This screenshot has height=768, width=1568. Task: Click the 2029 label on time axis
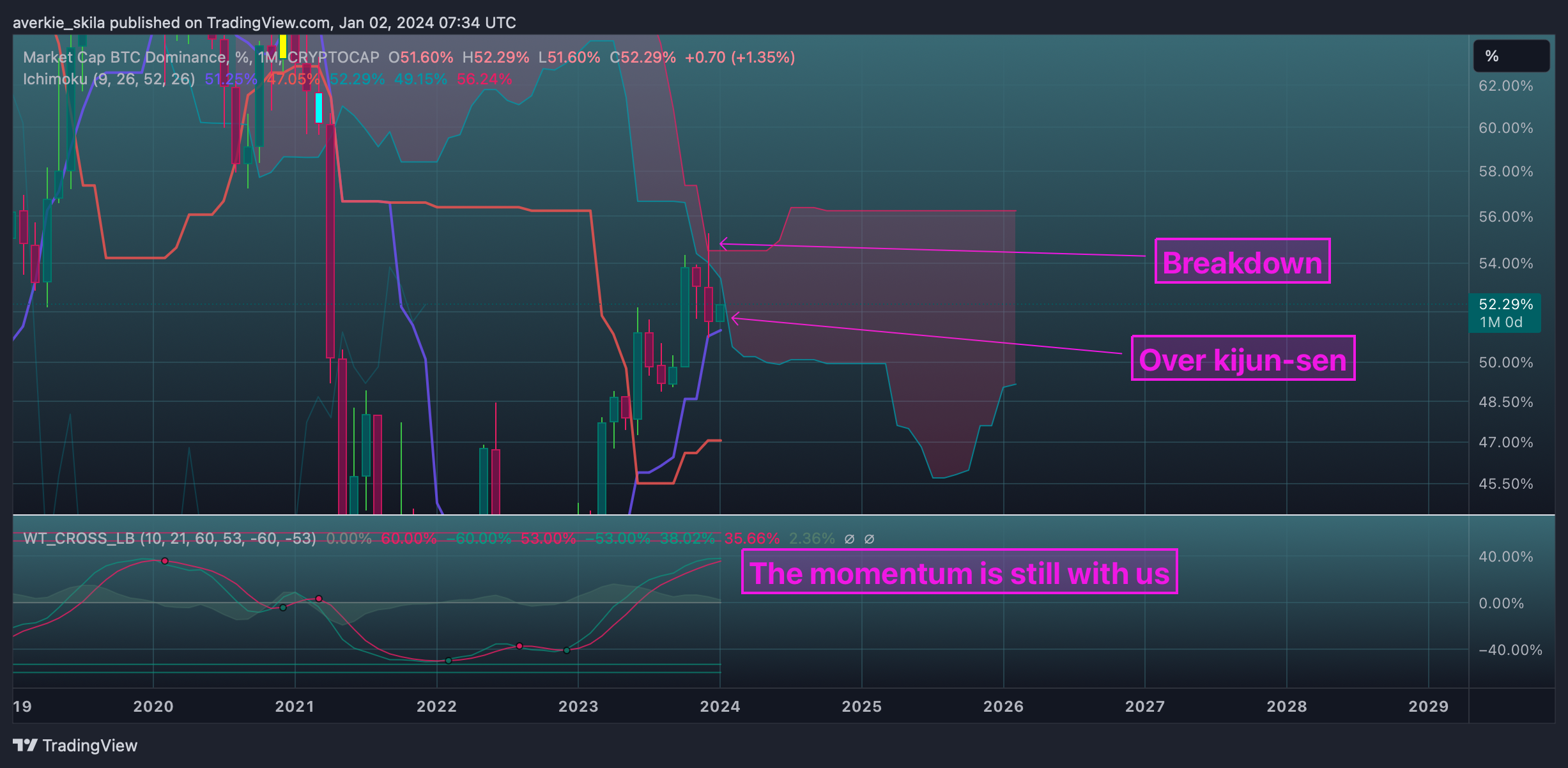(x=1429, y=707)
